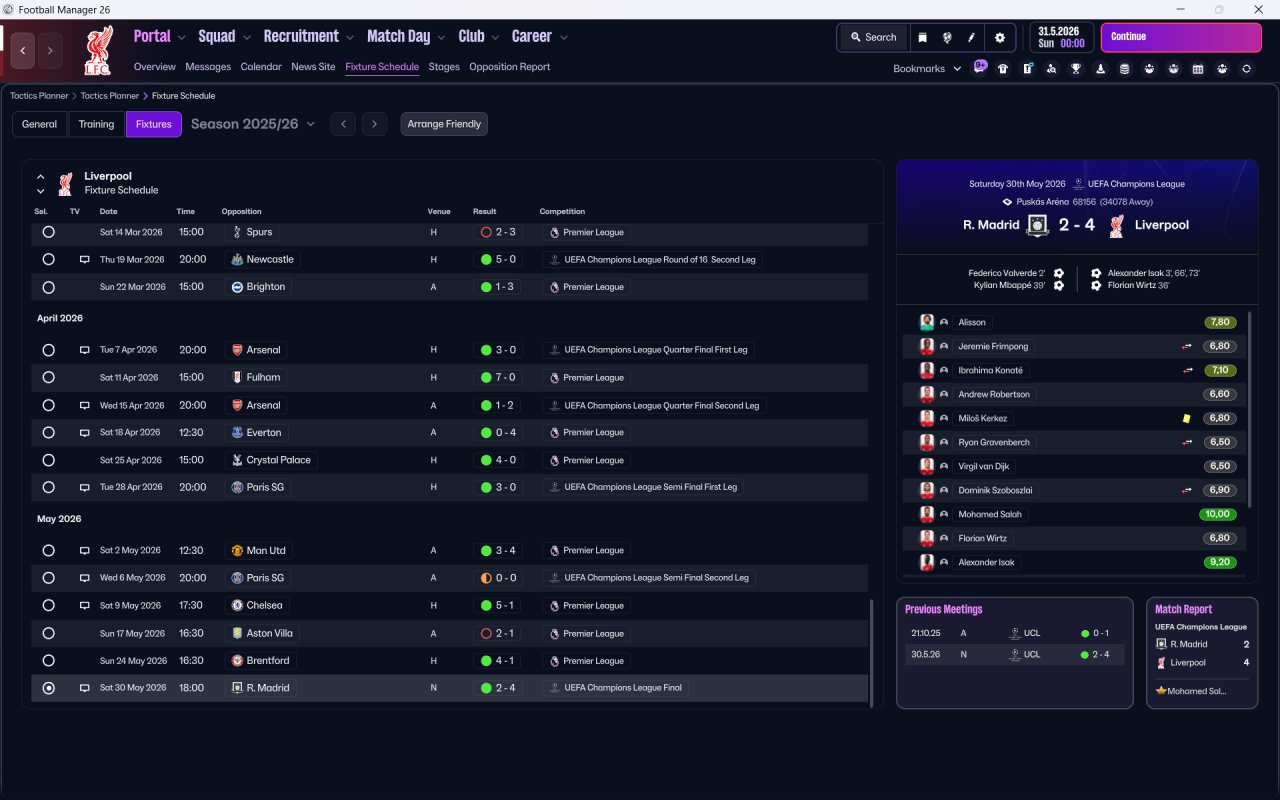Switch to the Training tab

(96, 124)
